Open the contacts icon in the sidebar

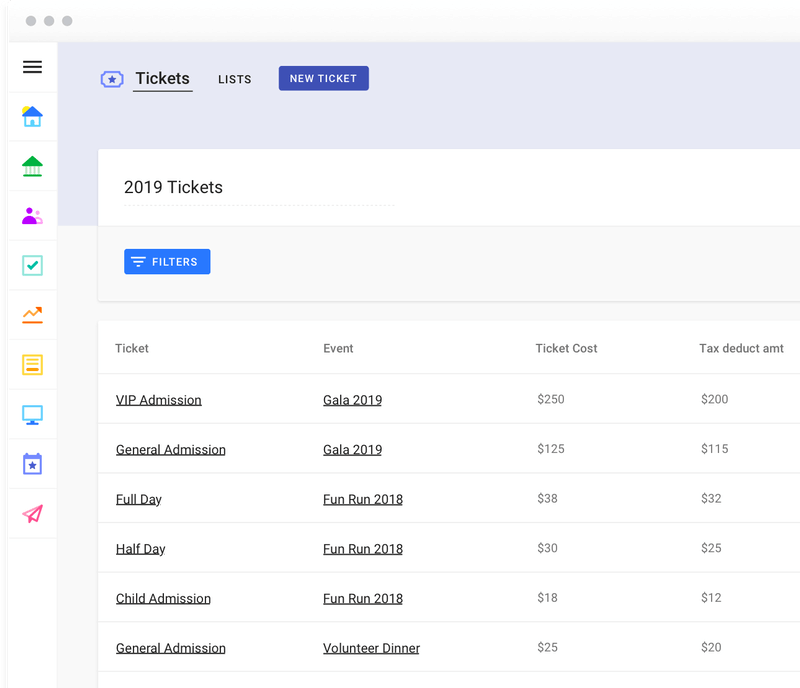[x=32, y=215]
